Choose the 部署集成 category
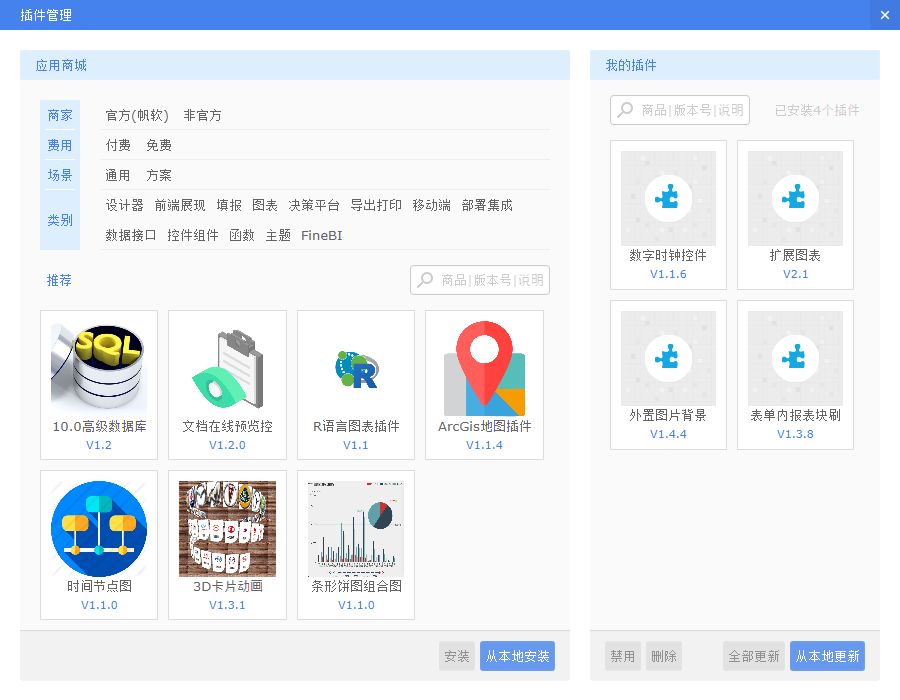Image resolution: width=900 pixels, height=700 pixels. coord(487,205)
